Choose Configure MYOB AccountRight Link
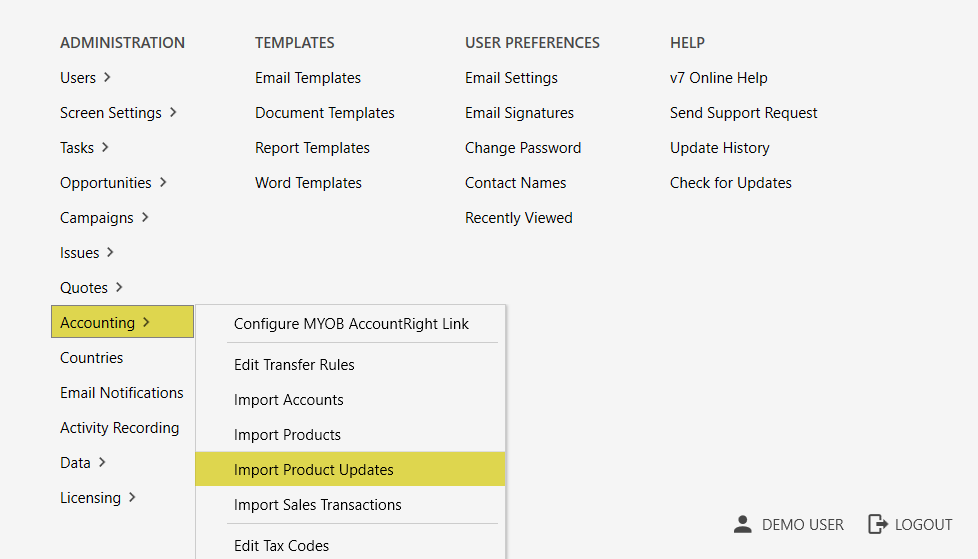The height and width of the screenshot is (559, 978). click(x=351, y=324)
